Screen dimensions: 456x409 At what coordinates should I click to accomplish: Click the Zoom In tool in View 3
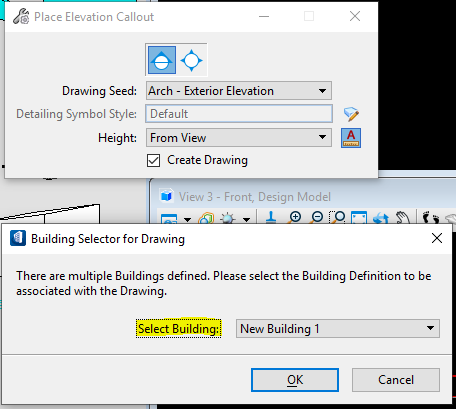pos(295,218)
